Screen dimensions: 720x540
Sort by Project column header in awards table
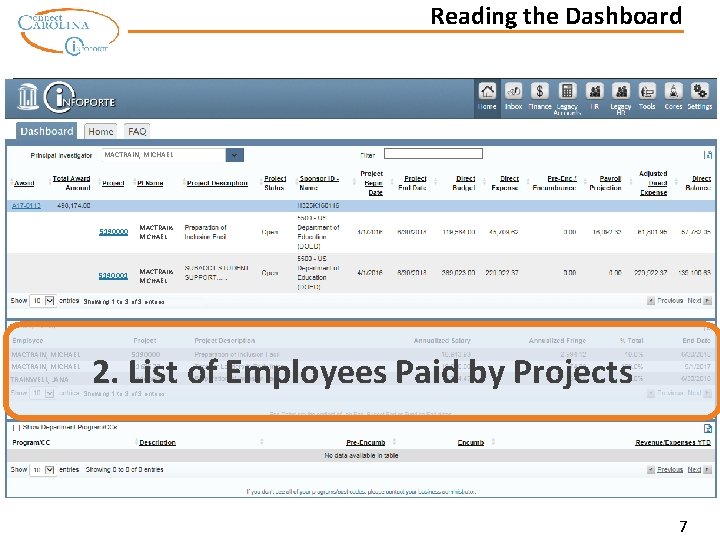pos(113,183)
